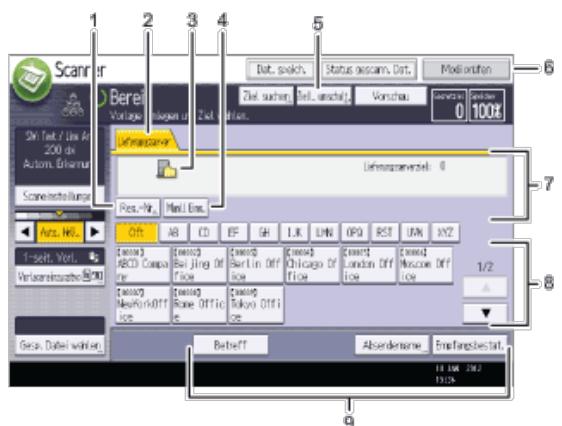Tap the Vorschau preview button

(391, 96)
